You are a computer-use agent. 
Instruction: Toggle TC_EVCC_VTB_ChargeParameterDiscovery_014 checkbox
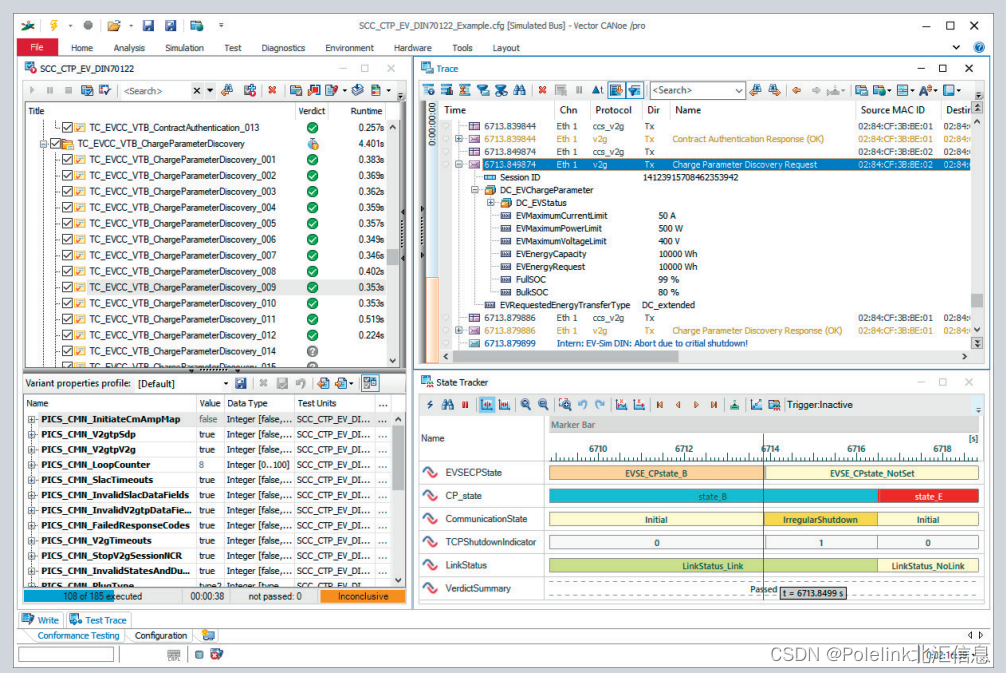pyautogui.click(x=67, y=352)
